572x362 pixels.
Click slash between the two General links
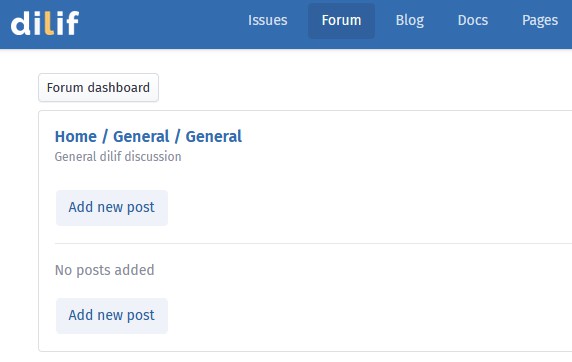coord(178,136)
